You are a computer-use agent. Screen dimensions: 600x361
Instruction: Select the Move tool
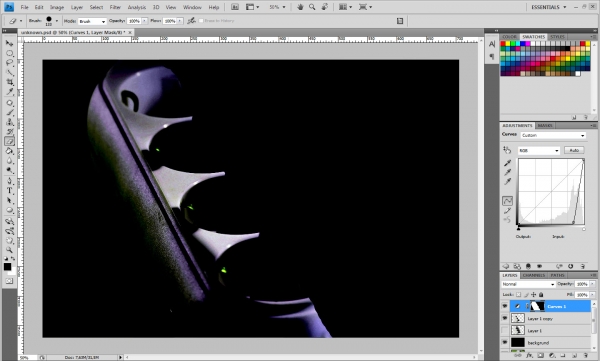pos(10,43)
